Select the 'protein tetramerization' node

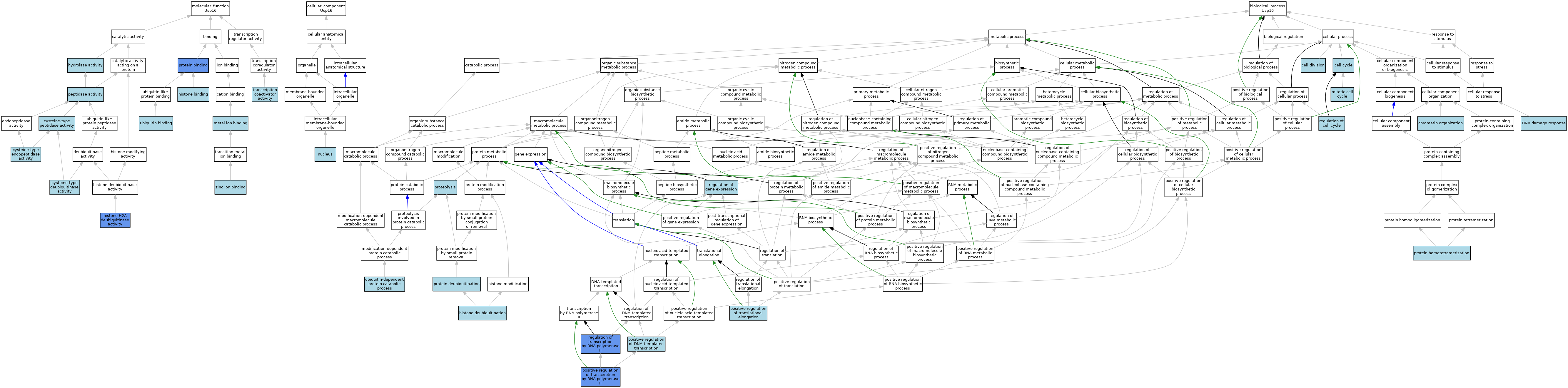point(1471,220)
